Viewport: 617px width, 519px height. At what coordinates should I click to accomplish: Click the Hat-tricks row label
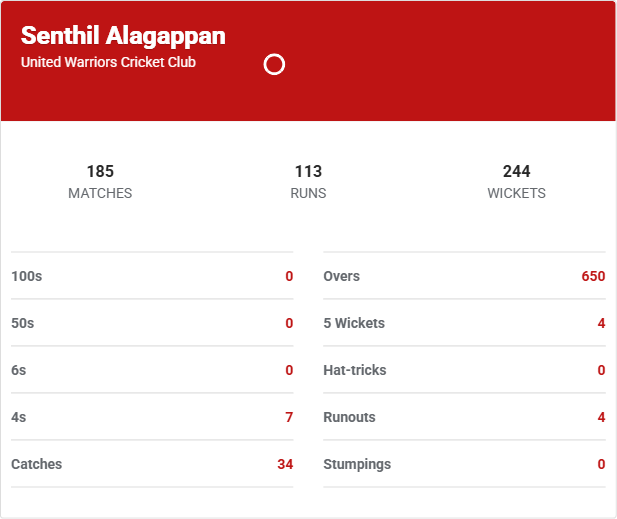(355, 370)
